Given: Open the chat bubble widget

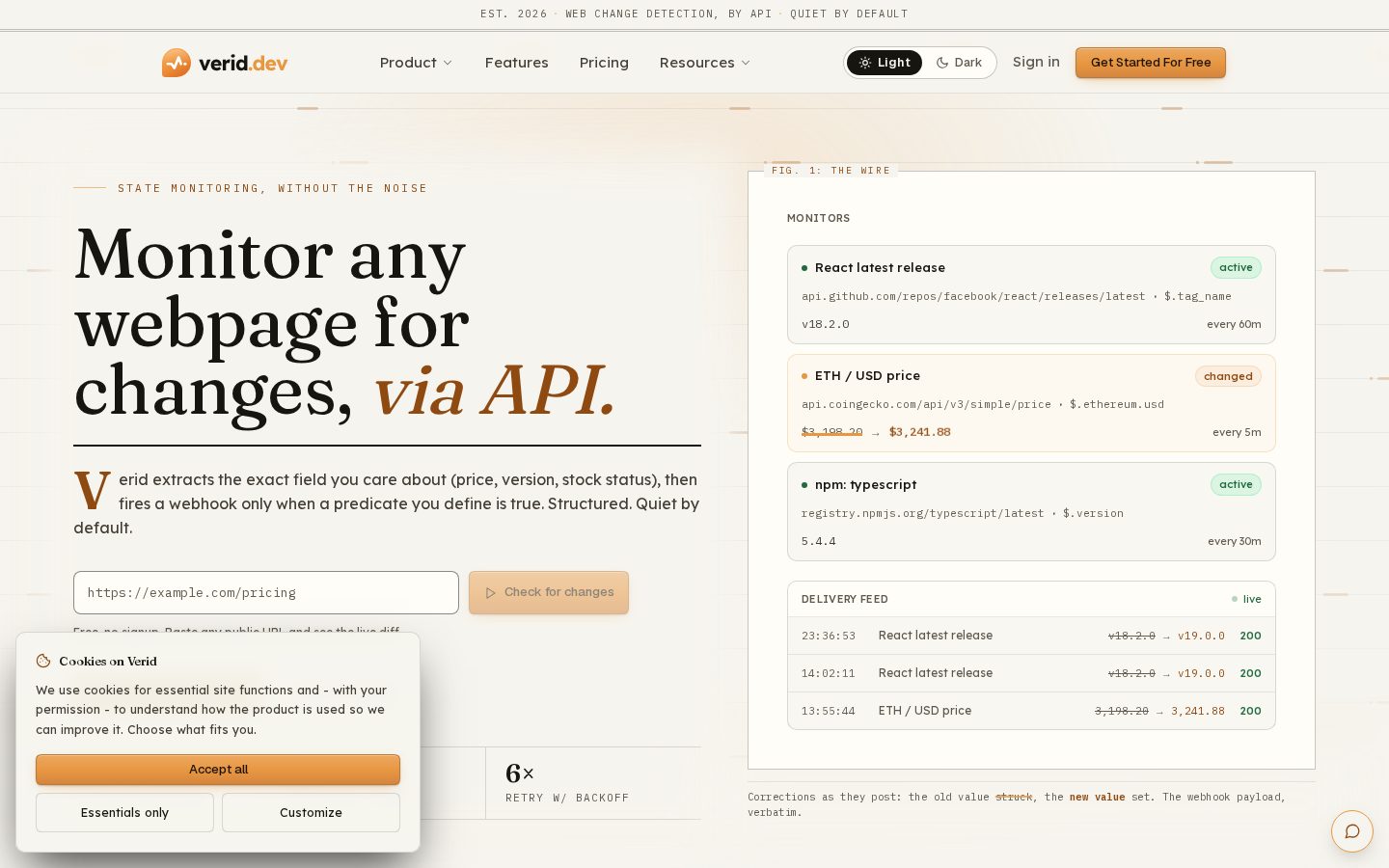Looking at the screenshot, I should click(x=1352, y=831).
